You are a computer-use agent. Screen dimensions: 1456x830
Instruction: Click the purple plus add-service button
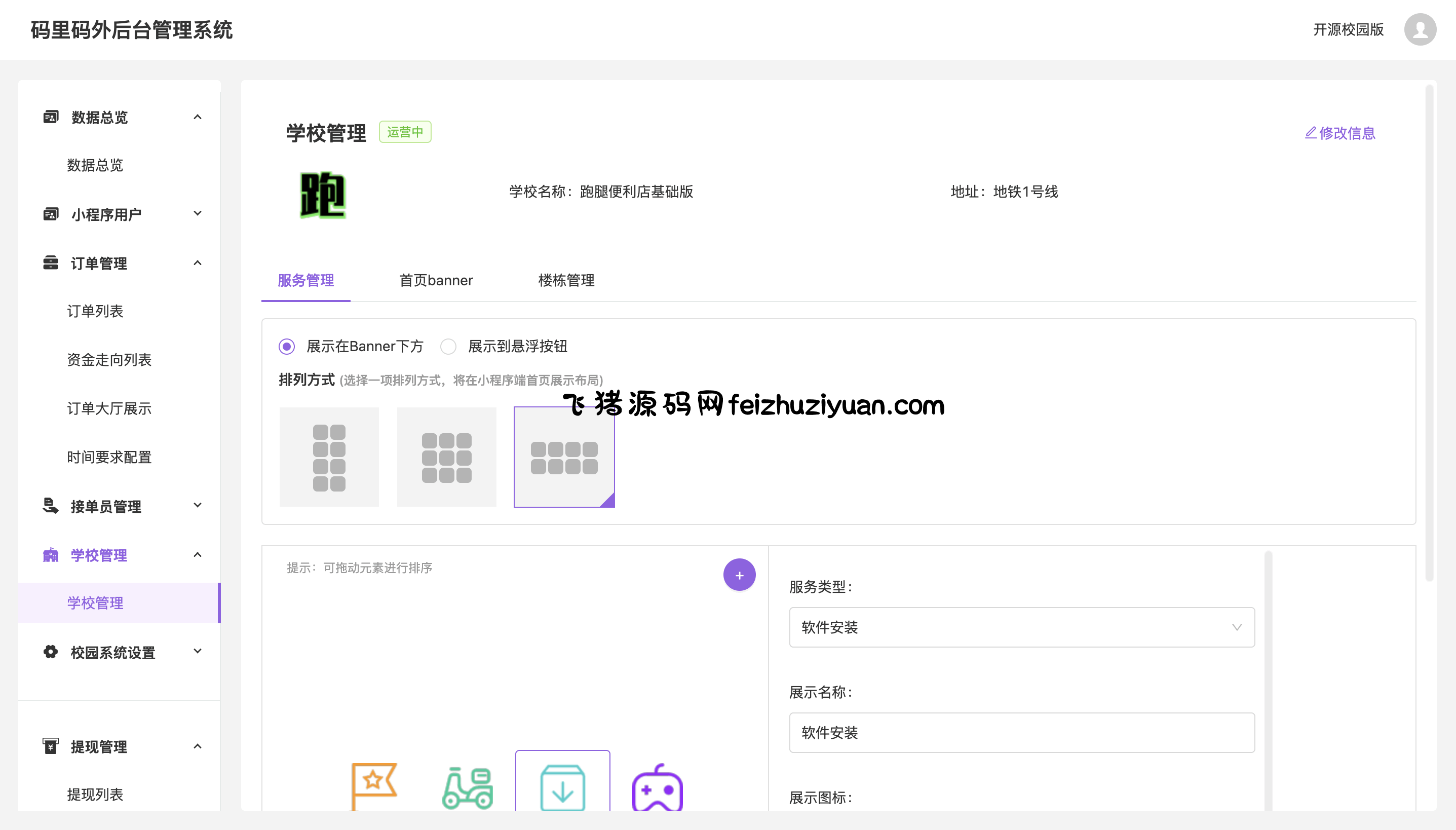[739, 575]
